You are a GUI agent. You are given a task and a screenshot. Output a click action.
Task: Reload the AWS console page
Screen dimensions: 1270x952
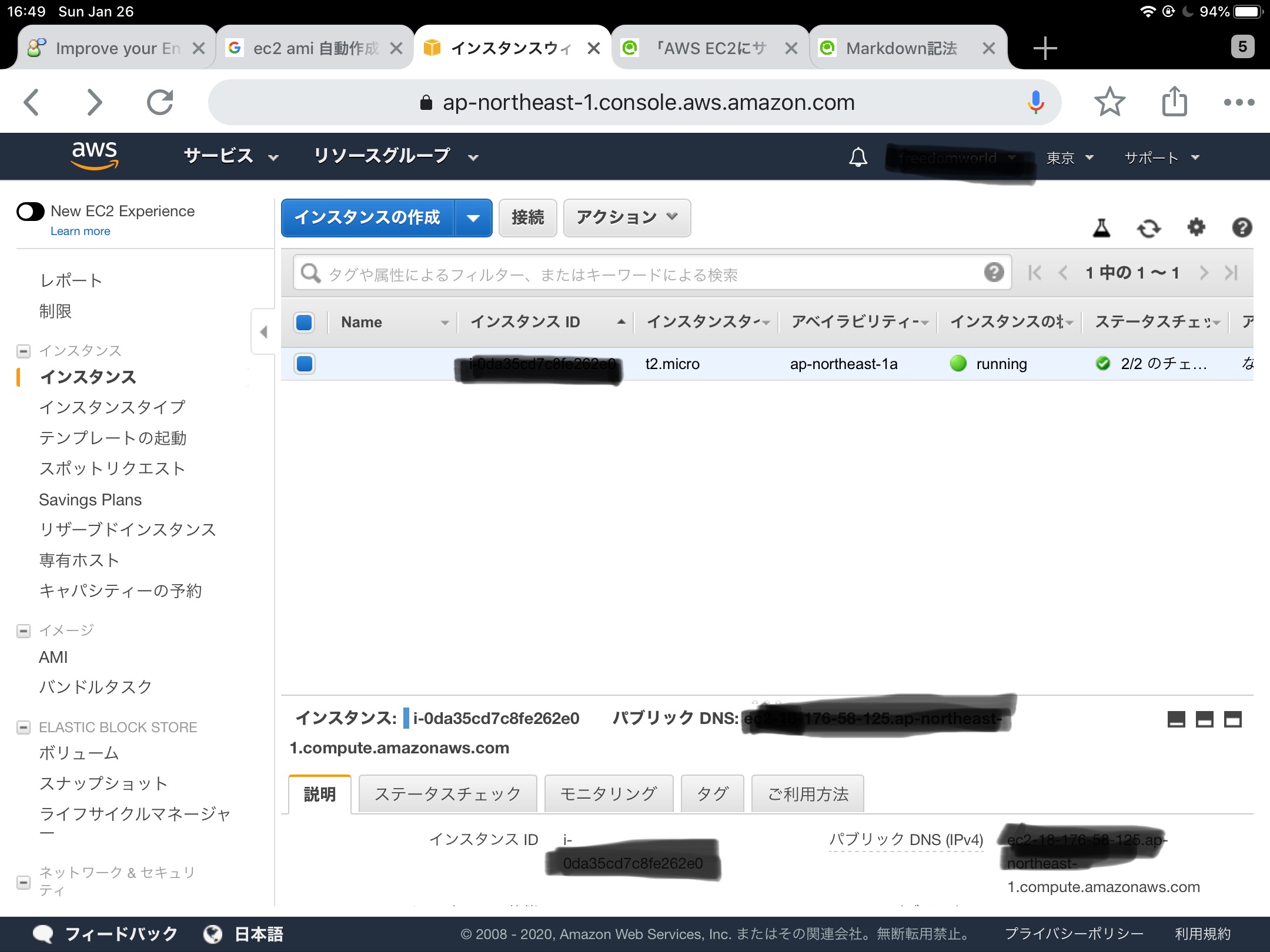click(x=160, y=102)
